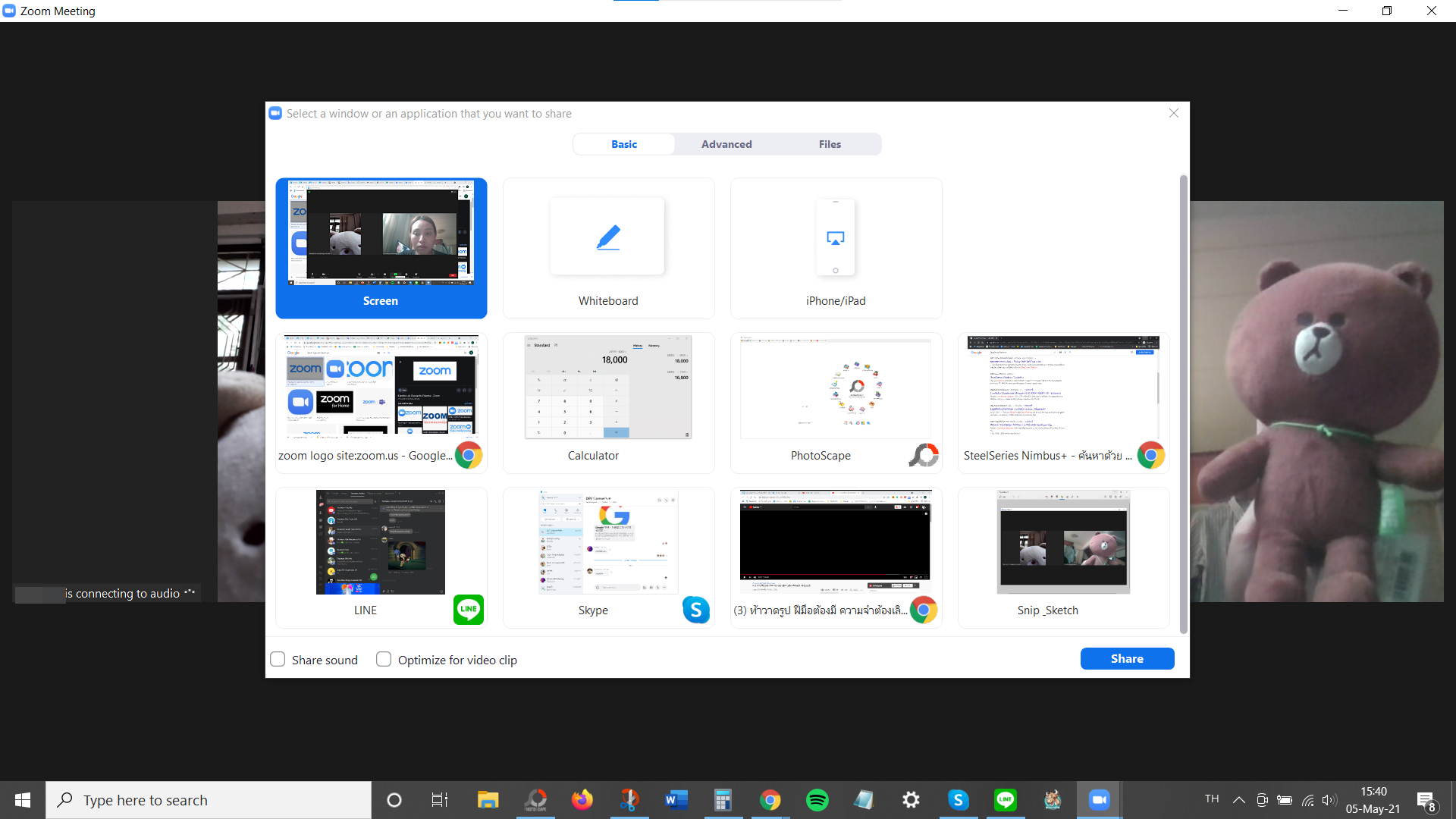
Task: Open Spotify from the taskbar
Action: click(817, 800)
